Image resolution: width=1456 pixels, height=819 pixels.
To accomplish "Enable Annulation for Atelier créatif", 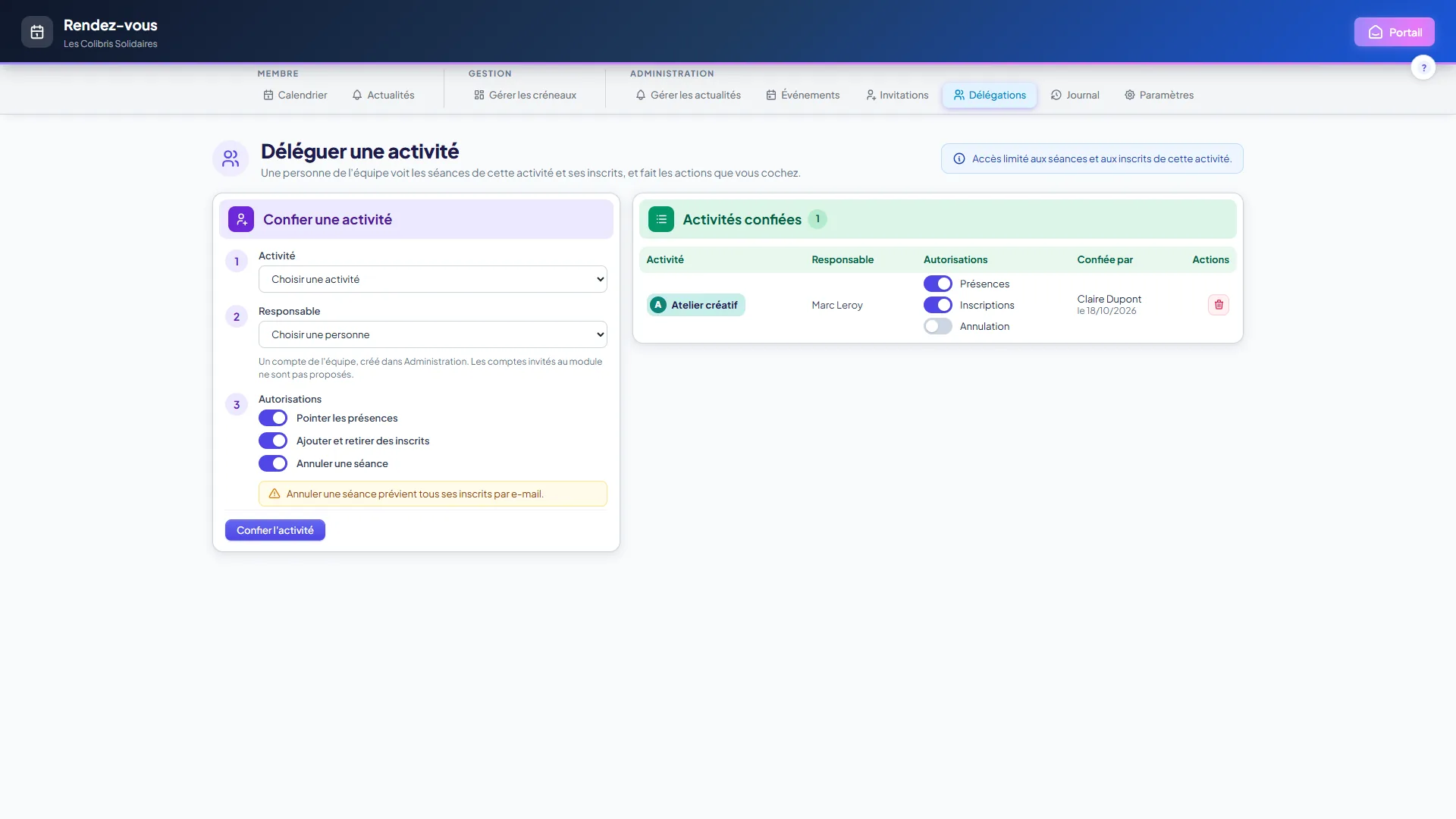I will tap(938, 326).
